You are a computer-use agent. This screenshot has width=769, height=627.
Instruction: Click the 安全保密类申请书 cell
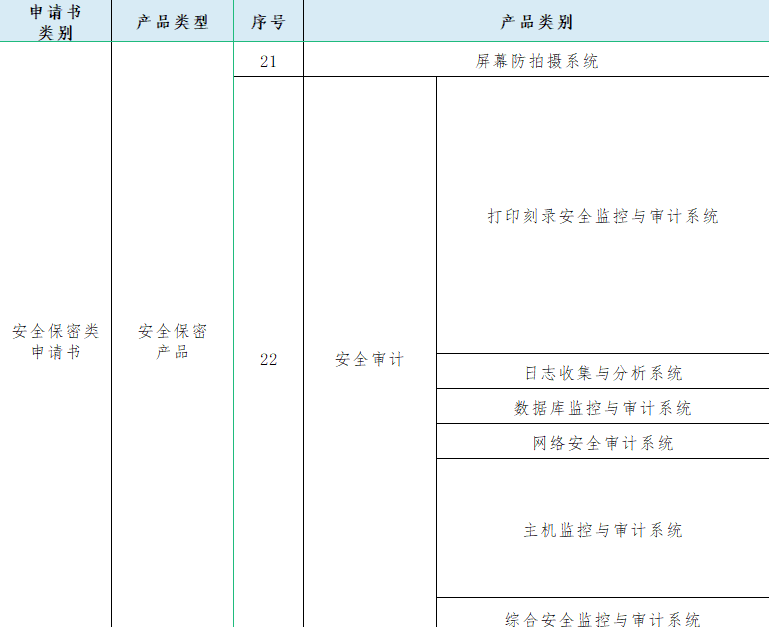coord(55,335)
